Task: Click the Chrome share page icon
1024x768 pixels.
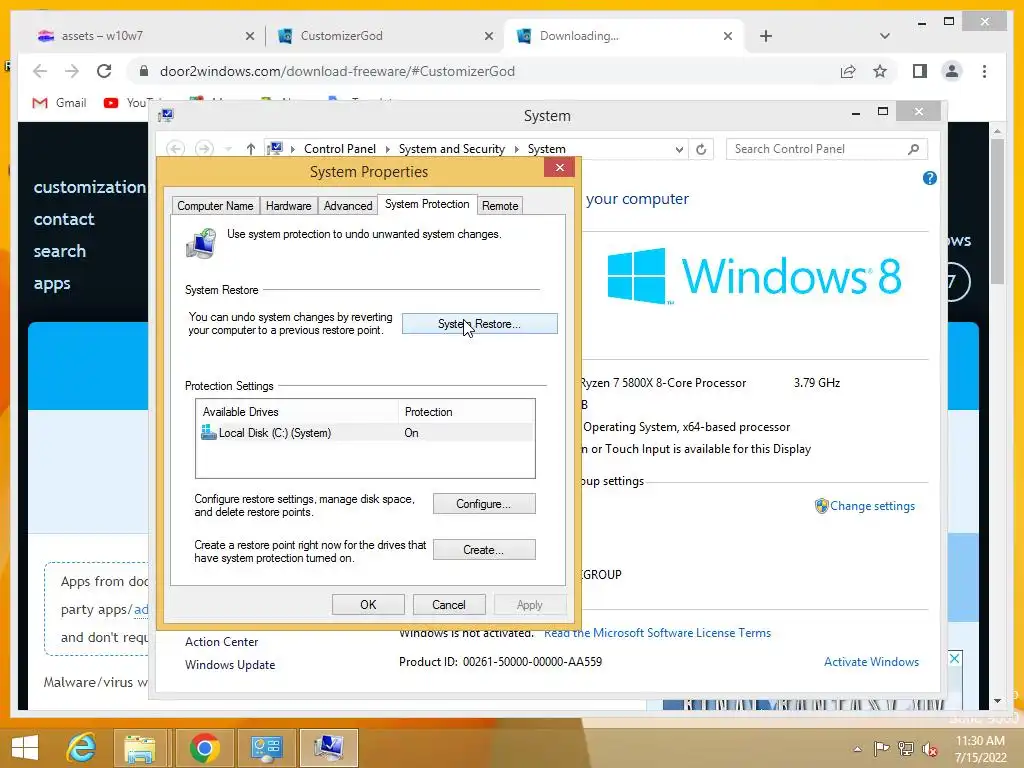Action: [848, 71]
